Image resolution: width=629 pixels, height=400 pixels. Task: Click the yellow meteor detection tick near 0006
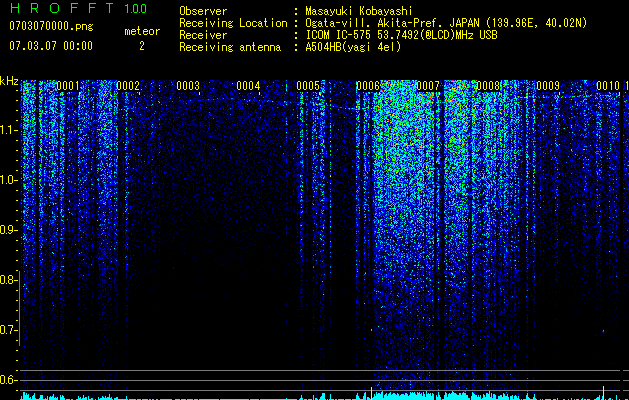pos(371,392)
